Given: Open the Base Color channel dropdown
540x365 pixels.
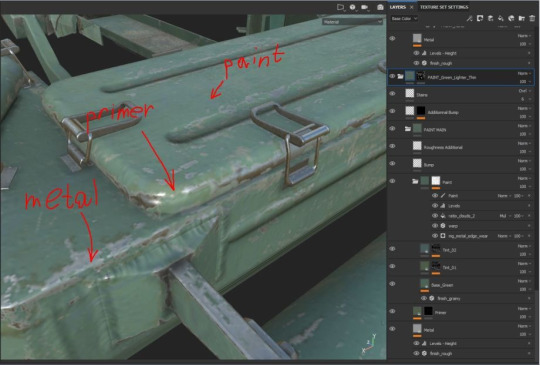Looking at the screenshot, I should click(404, 19).
